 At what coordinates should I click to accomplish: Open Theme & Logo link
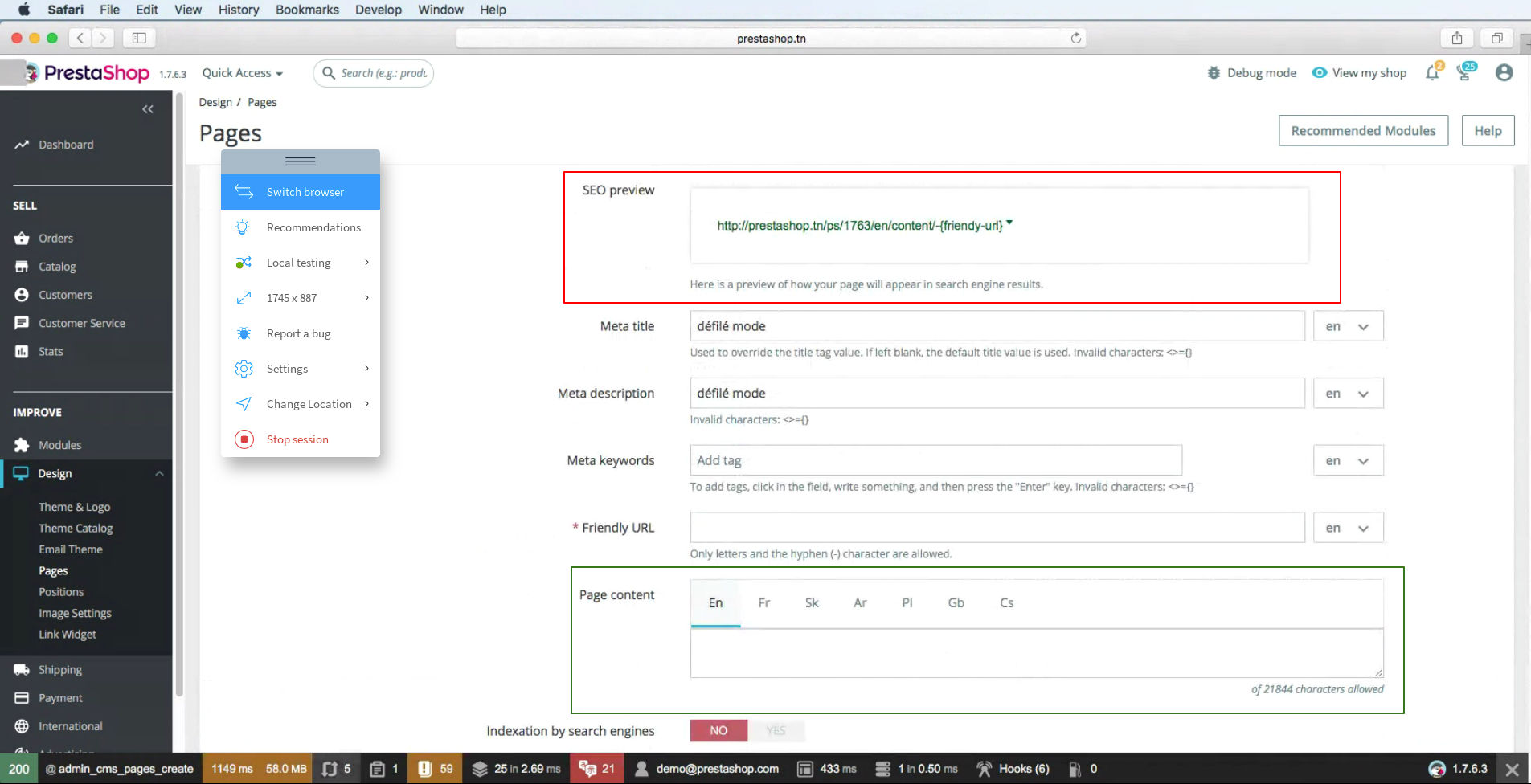(x=75, y=507)
